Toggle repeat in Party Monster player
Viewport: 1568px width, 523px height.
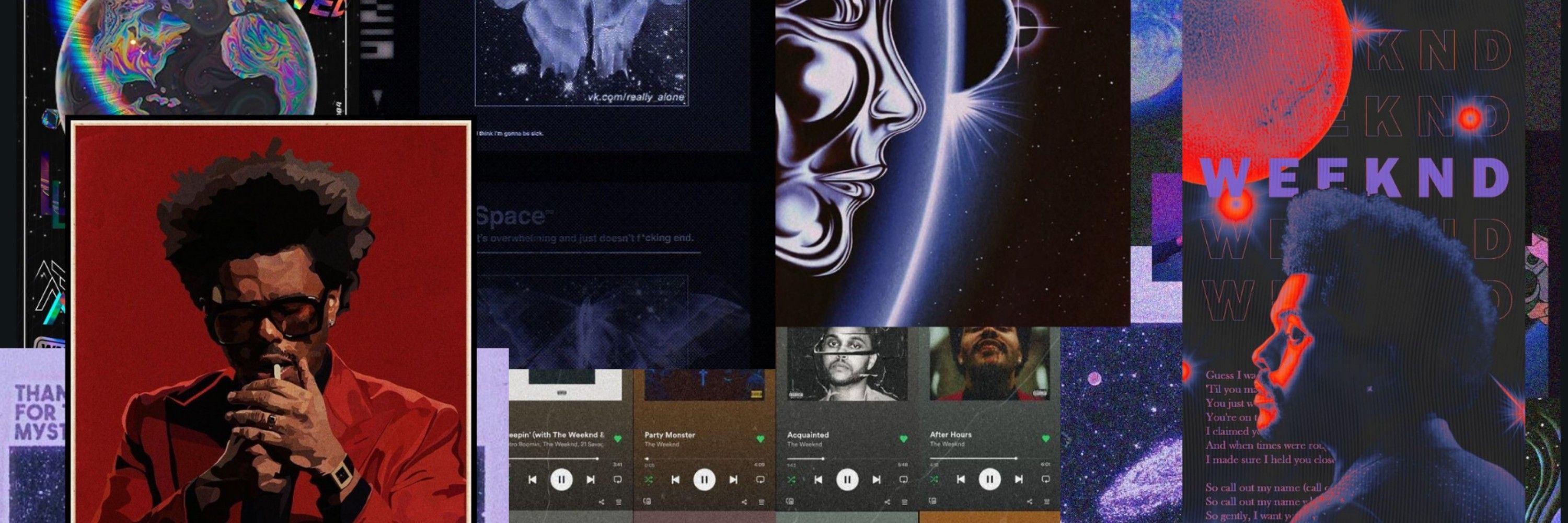point(760,480)
